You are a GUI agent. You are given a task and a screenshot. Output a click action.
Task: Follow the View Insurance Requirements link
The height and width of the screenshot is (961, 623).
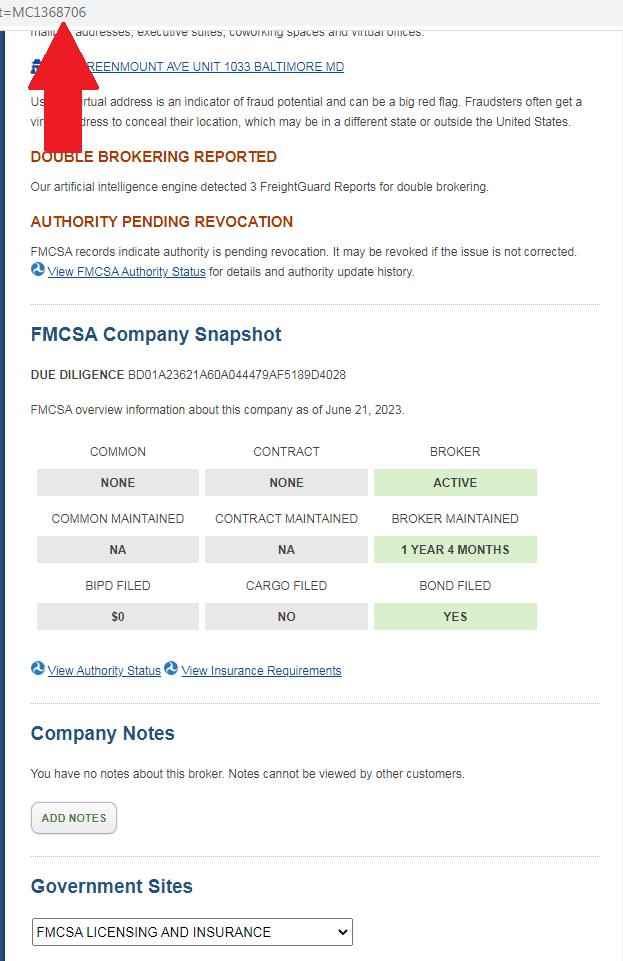click(261, 671)
